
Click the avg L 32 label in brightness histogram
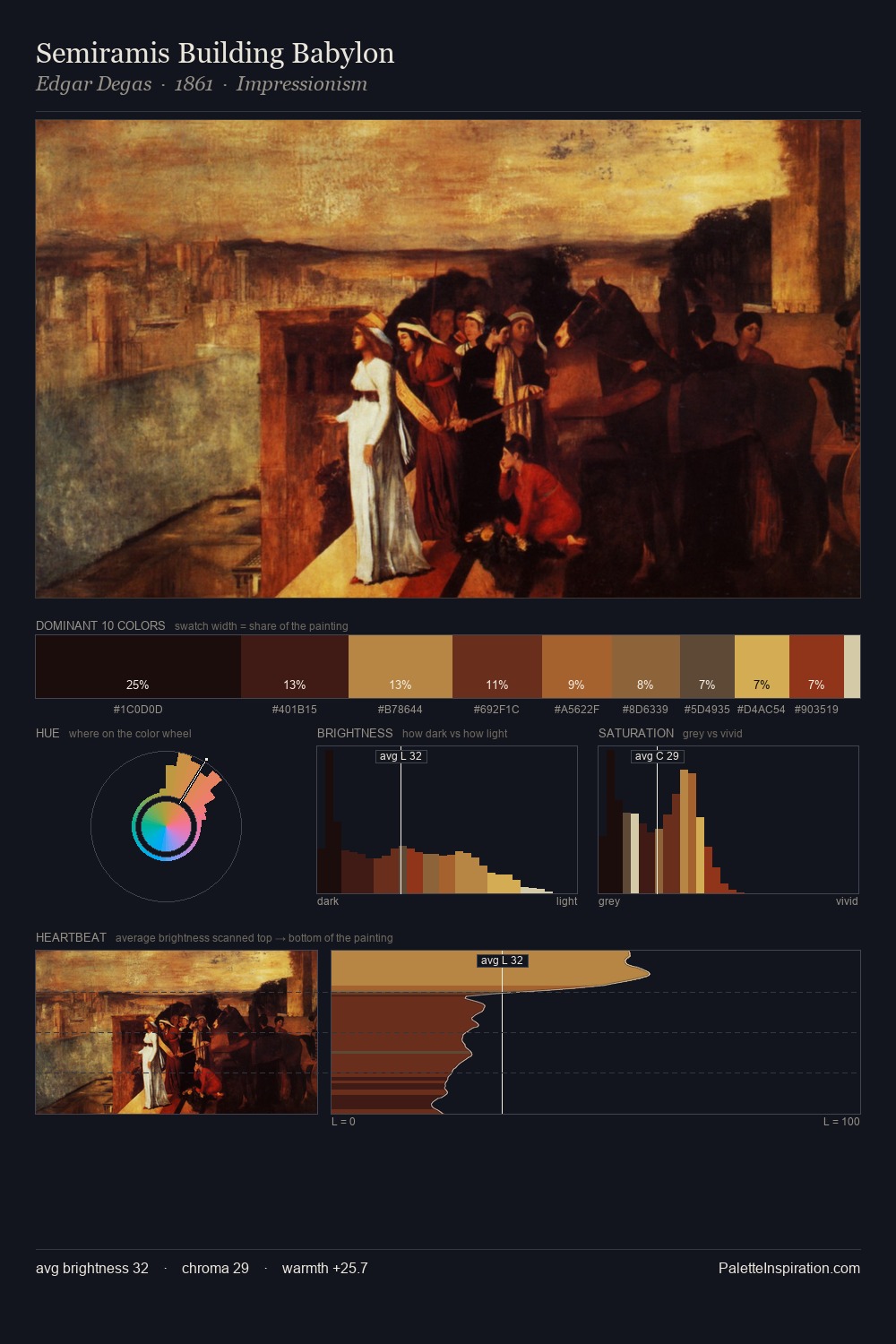401,756
